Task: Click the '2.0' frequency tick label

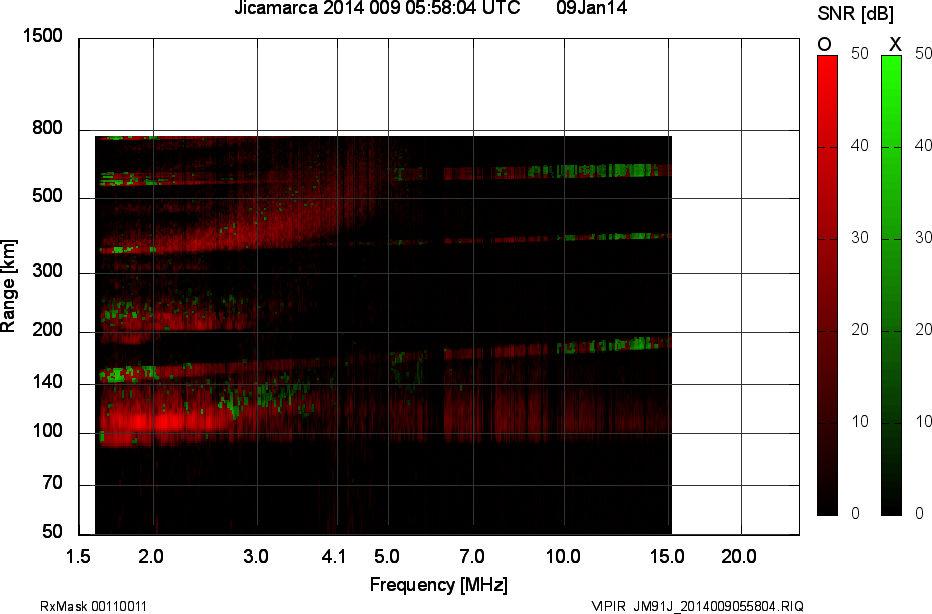Action: (151, 557)
